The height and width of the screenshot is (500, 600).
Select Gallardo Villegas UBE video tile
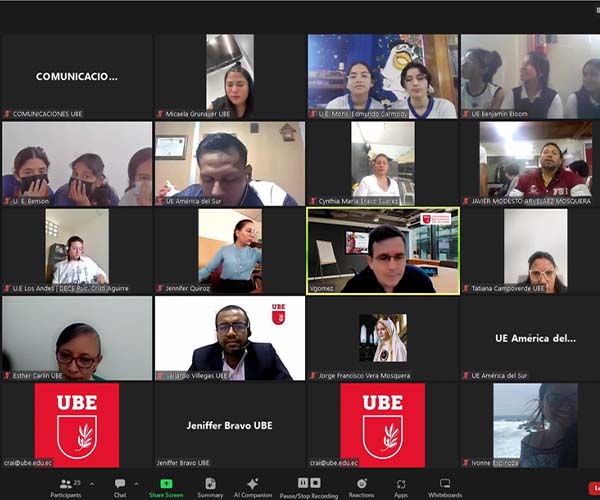(230, 338)
